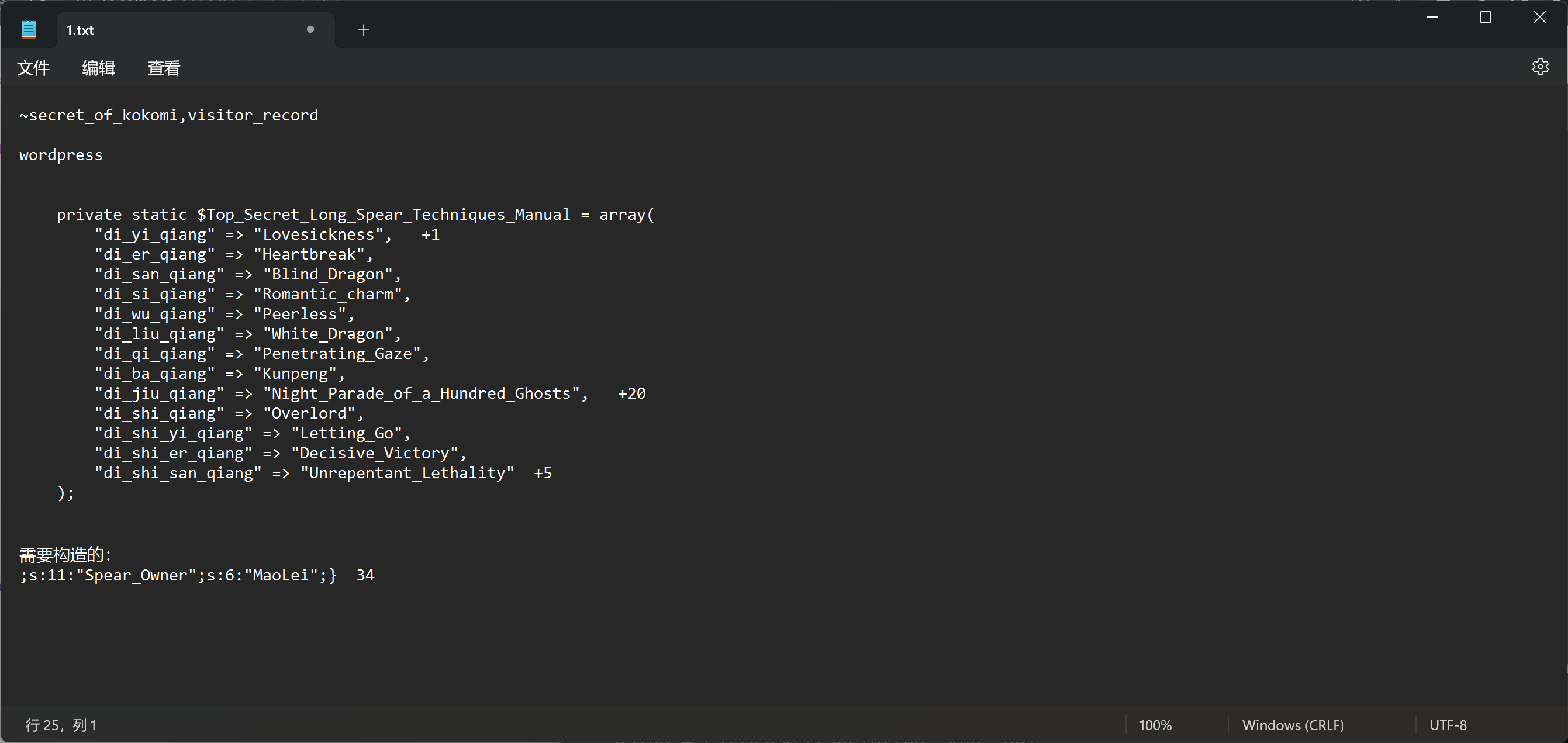
Task: Maximize the Notepad window
Action: coord(1484,17)
